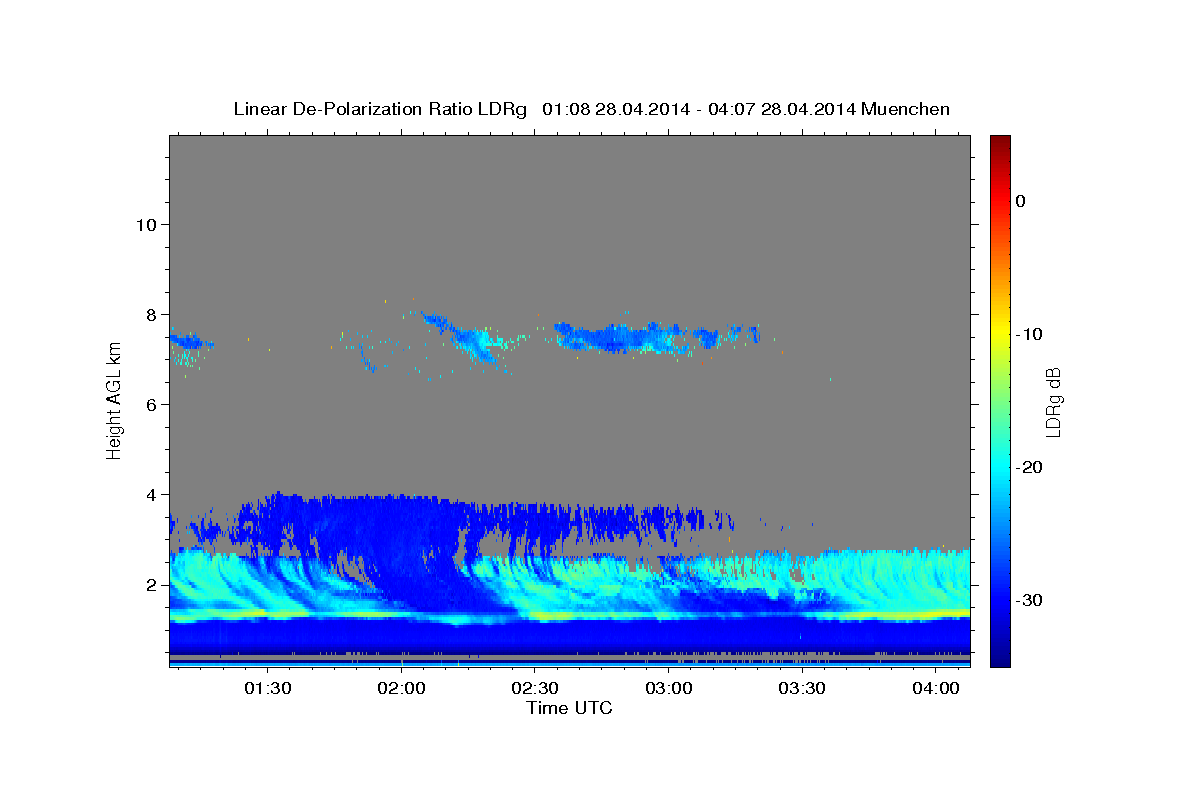Viewport: 1200px width, 800px height.
Task: Click the colorbar value '0'
Action: [1020, 201]
